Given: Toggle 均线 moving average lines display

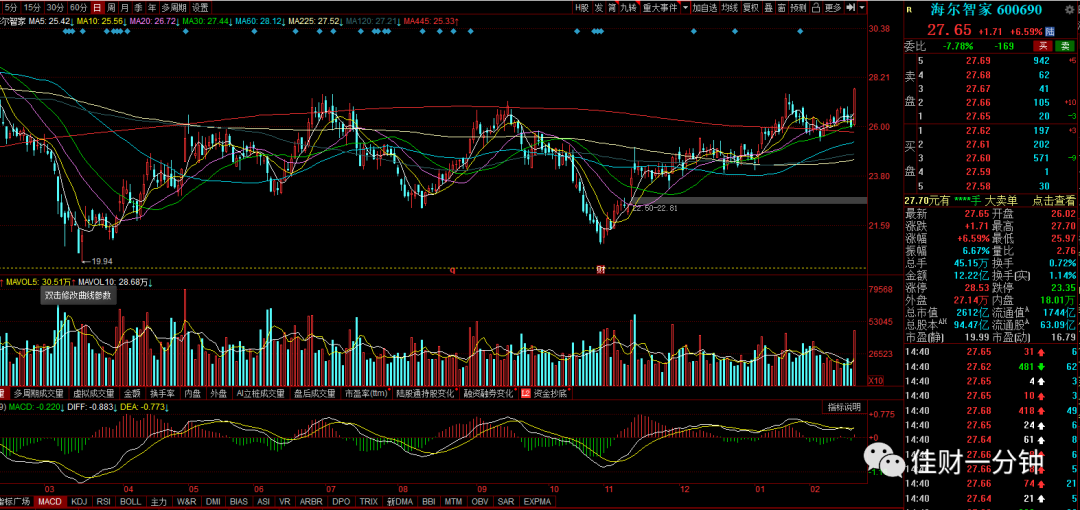Looking at the screenshot, I should click(729, 8).
